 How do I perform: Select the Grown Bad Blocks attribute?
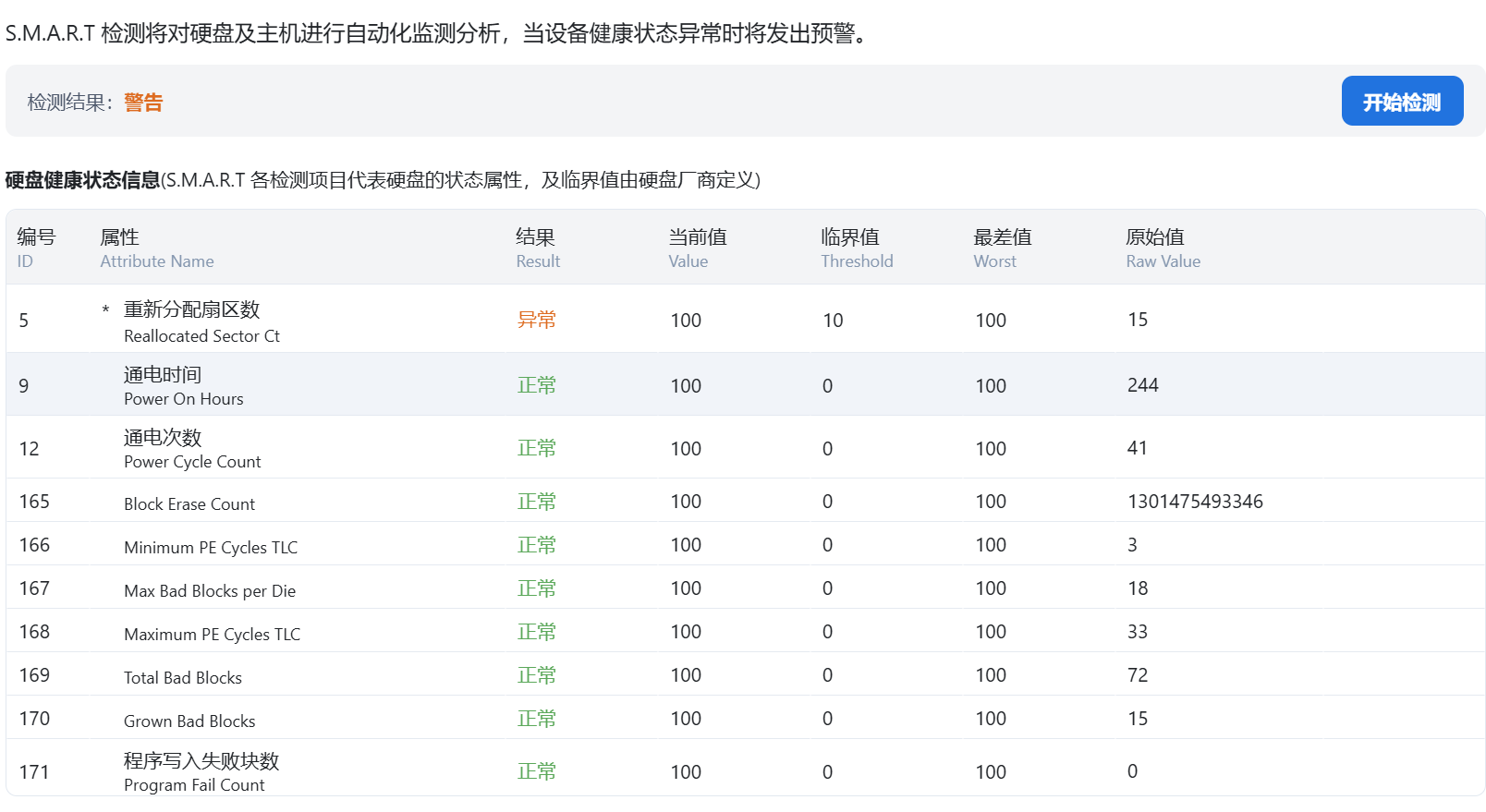tap(189, 721)
